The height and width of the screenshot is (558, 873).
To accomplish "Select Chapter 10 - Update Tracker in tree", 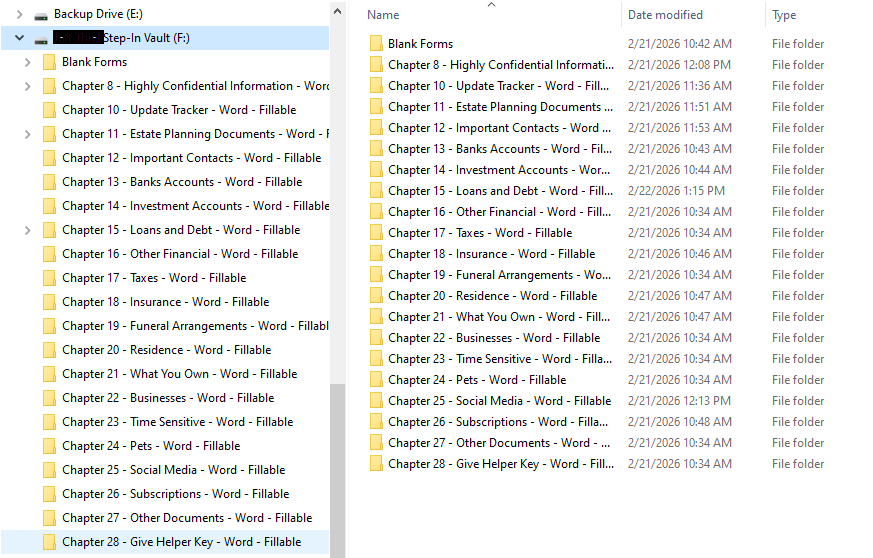I will click(179, 110).
